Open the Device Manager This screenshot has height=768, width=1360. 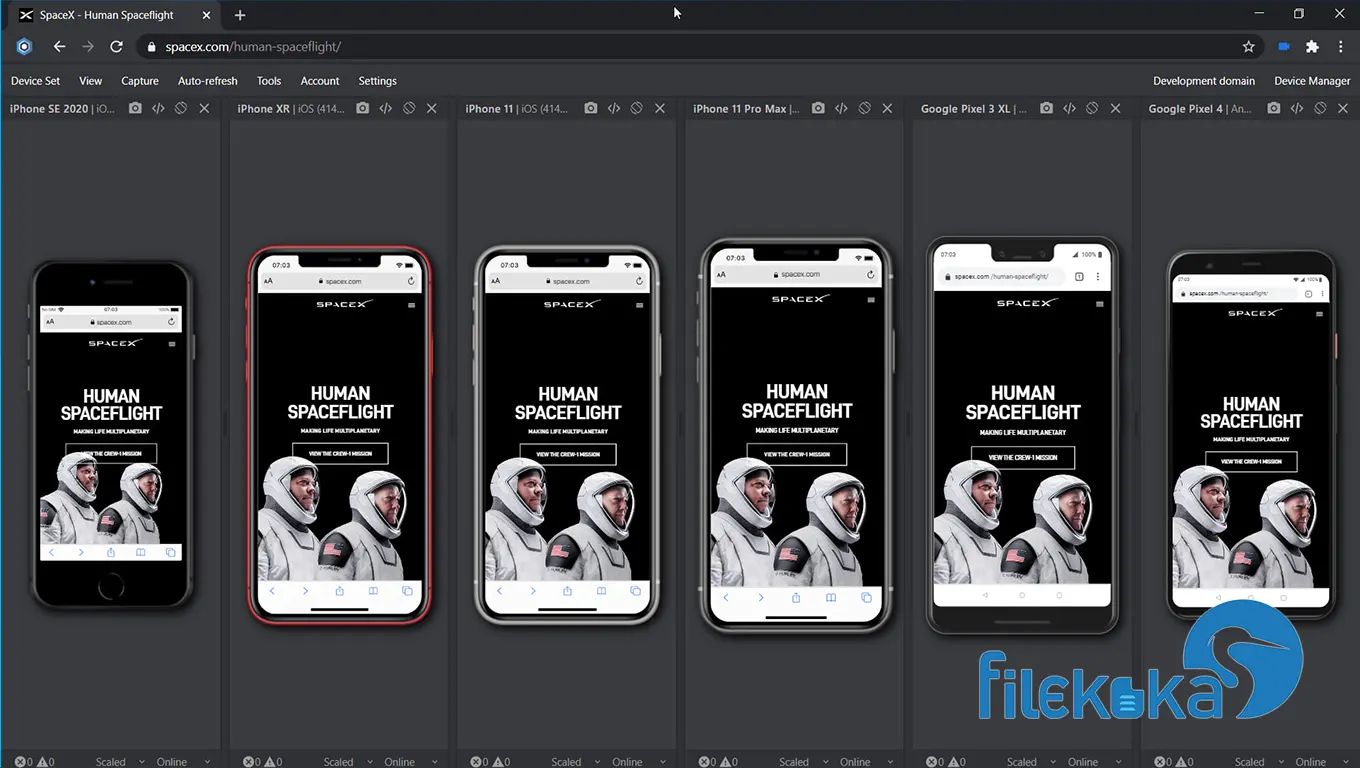(1312, 81)
